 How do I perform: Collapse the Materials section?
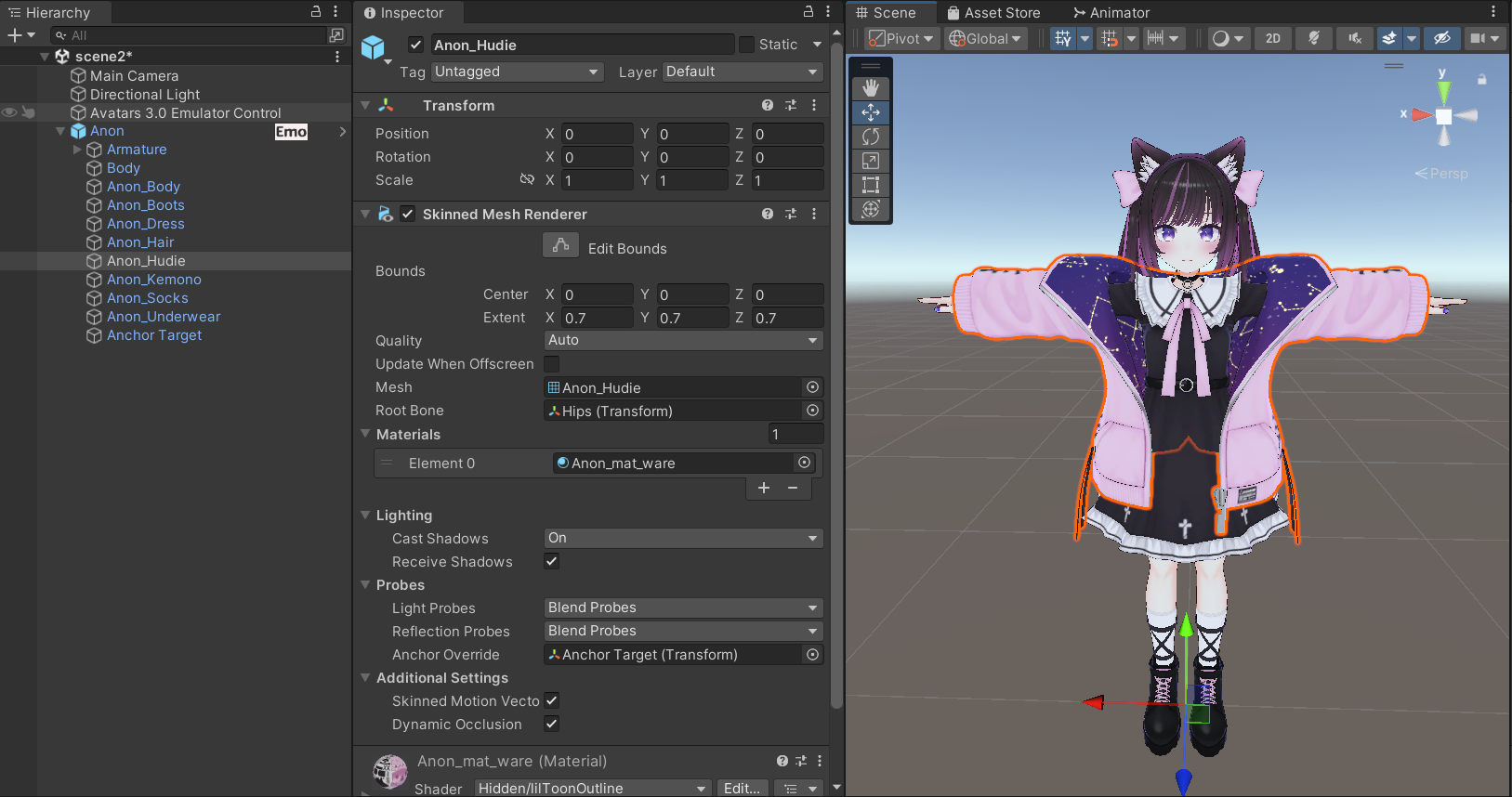point(365,434)
